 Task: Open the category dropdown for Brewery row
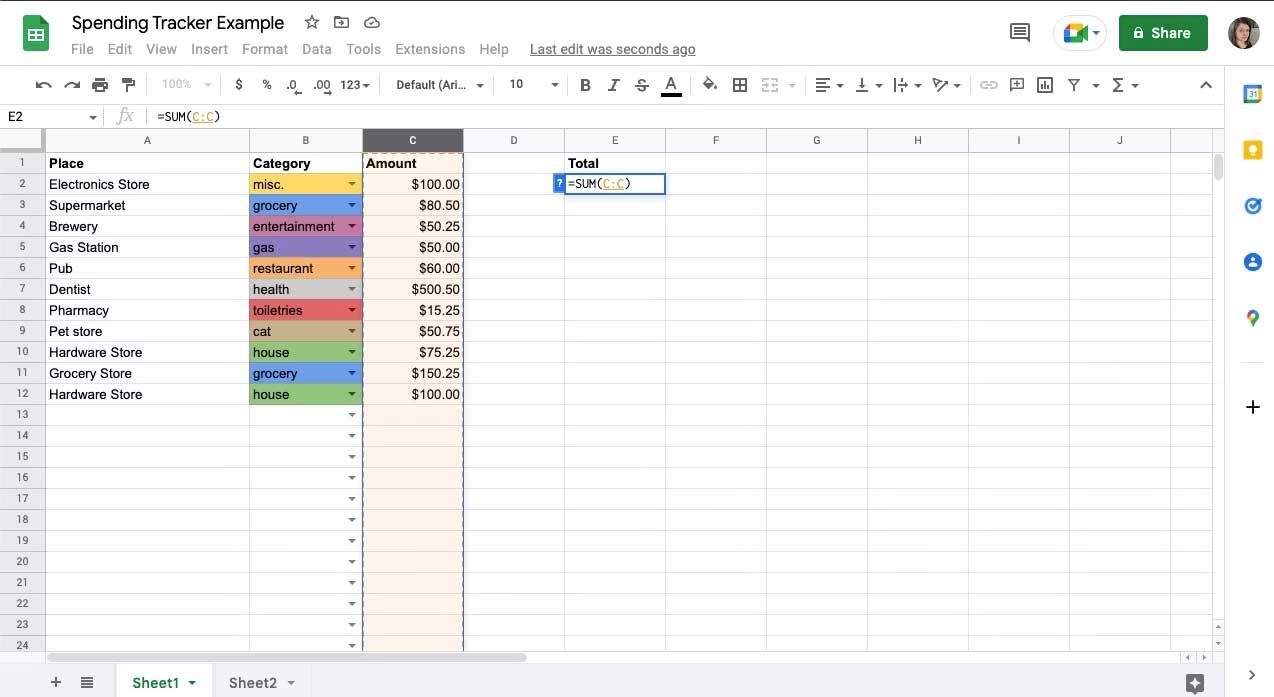[x=352, y=226]
